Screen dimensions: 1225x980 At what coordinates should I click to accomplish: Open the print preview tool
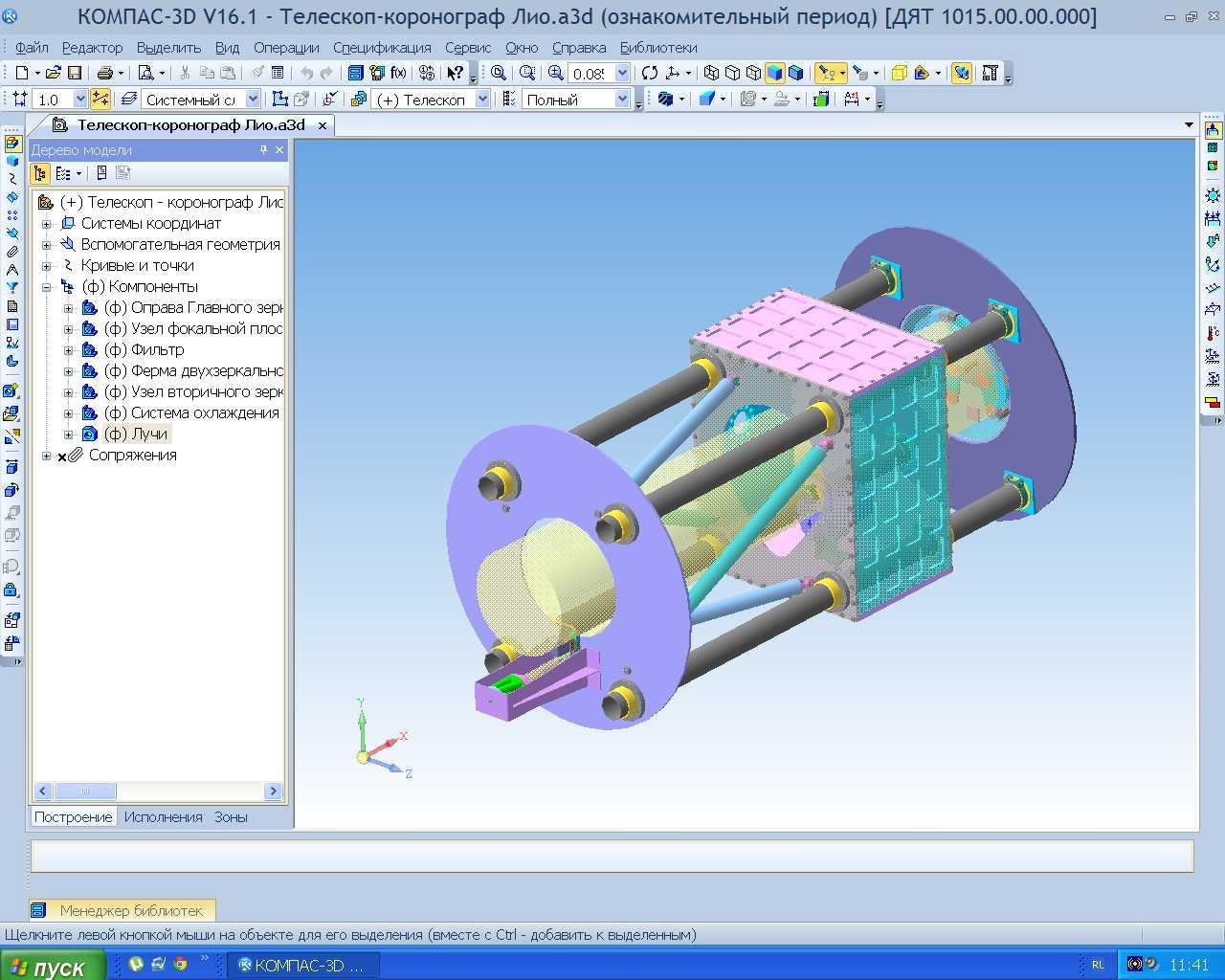pyautogui.click(x=145, y=73)
